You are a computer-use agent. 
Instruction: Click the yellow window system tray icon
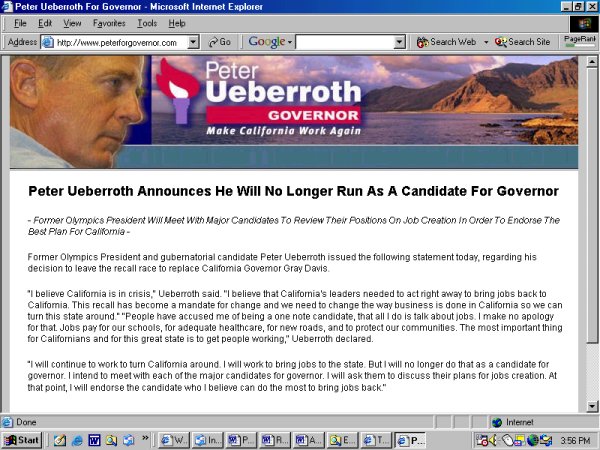click(x=519, y=440)
